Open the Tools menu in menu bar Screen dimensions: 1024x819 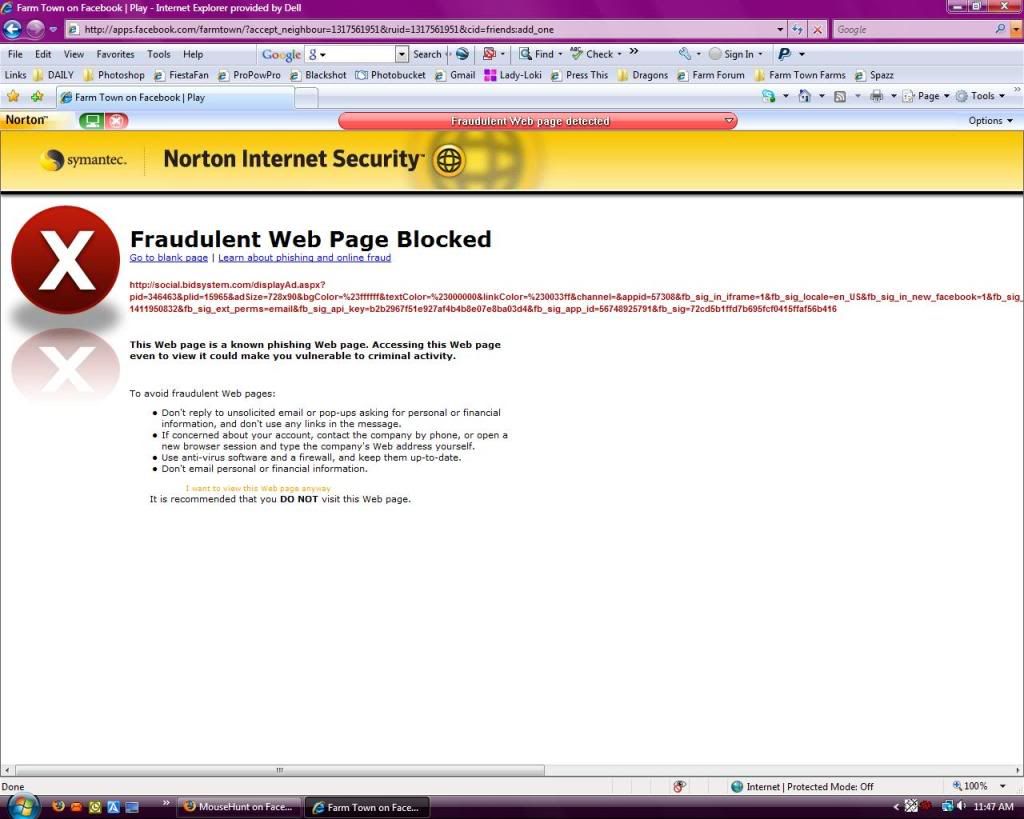click(158, 54)
